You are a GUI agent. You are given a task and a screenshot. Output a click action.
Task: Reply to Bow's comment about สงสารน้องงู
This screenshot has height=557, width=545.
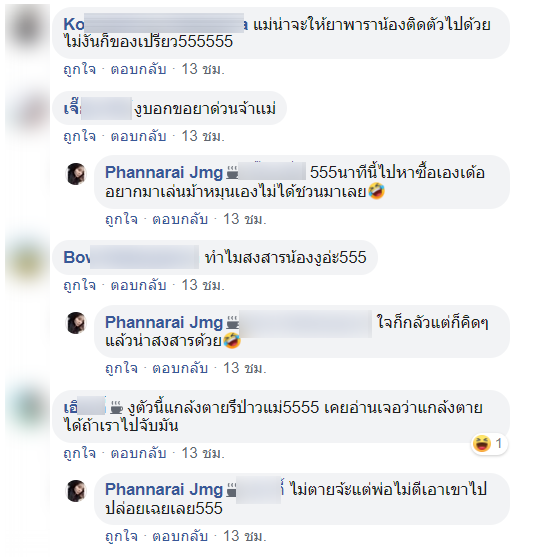click(138, 285)
